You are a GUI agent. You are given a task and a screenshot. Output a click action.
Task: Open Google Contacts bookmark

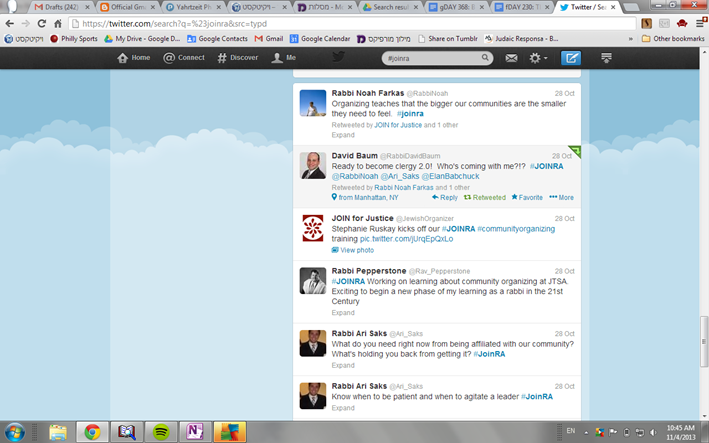(x=217, y=39)
